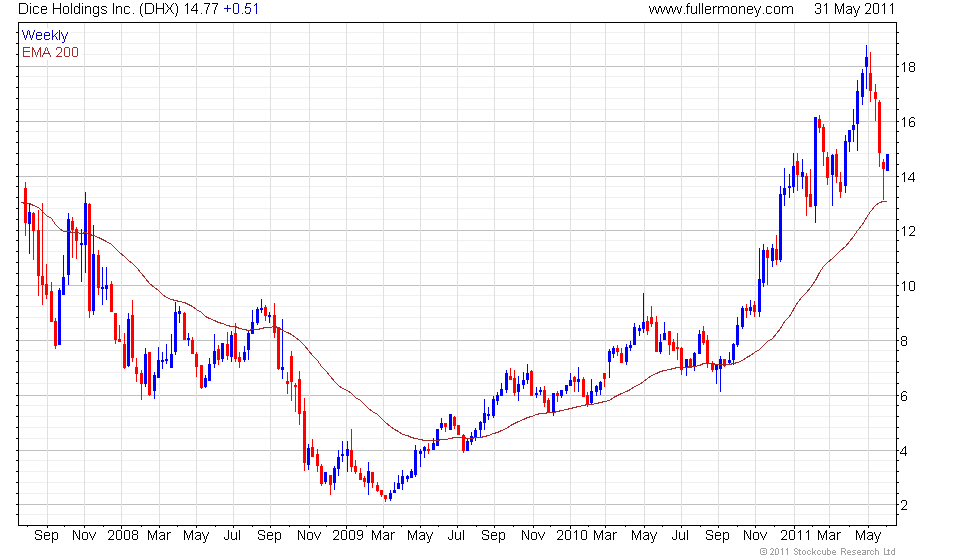Click the chart title 'Dice Holdings Inc. (DHX)'
The width and height of the screenshot is (980, 560).
[99, 9]
